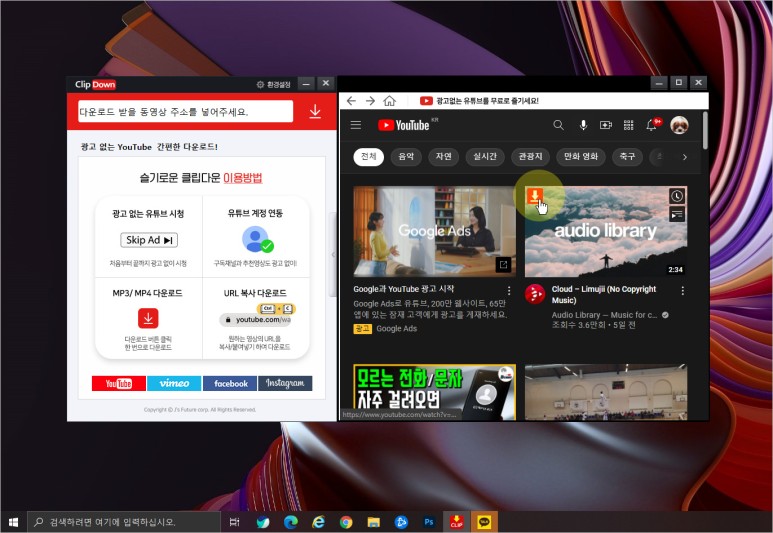Open the audio library video thumbnail
Image resolution: width=773 pixels, height=533 pixels.
coord(606,231)
